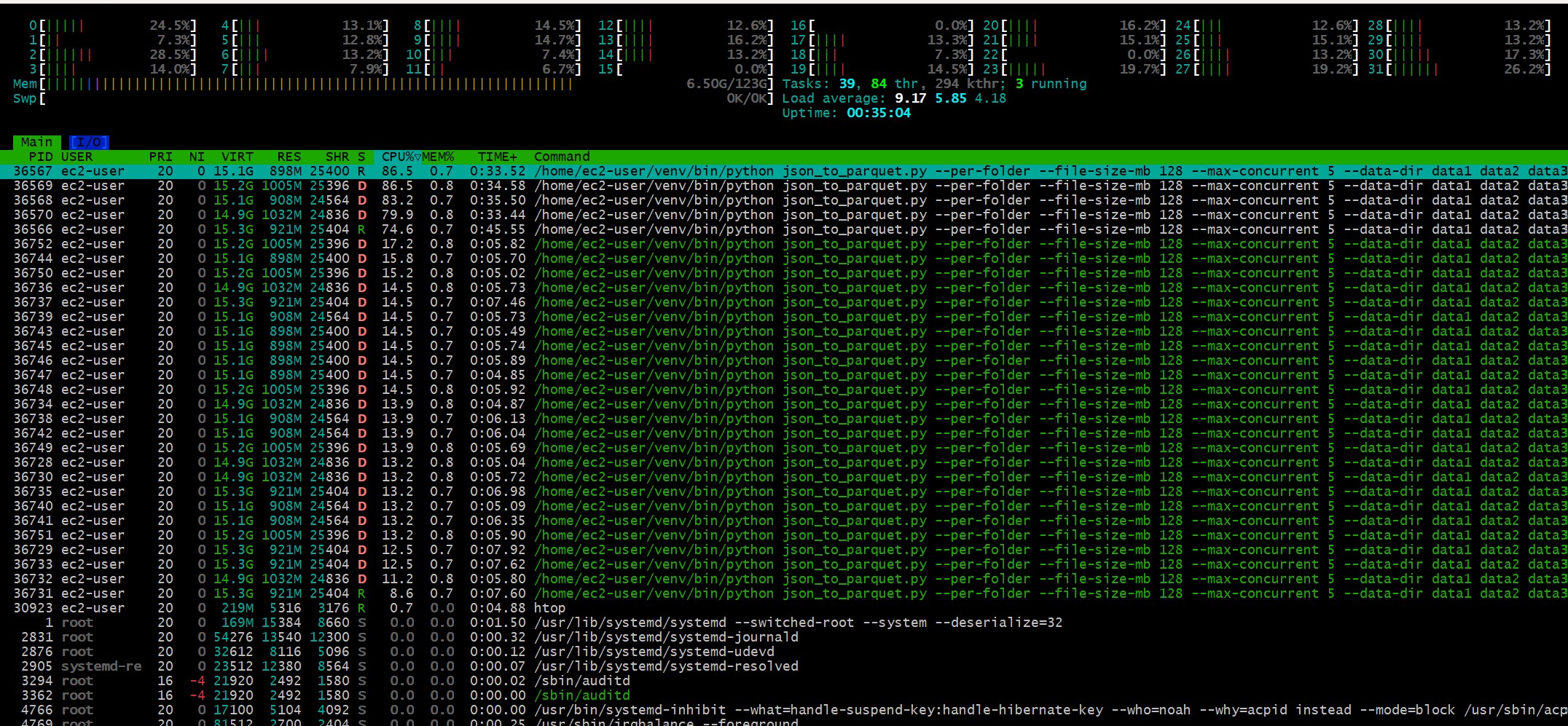Switch to the I/O tab

[89, 142]
